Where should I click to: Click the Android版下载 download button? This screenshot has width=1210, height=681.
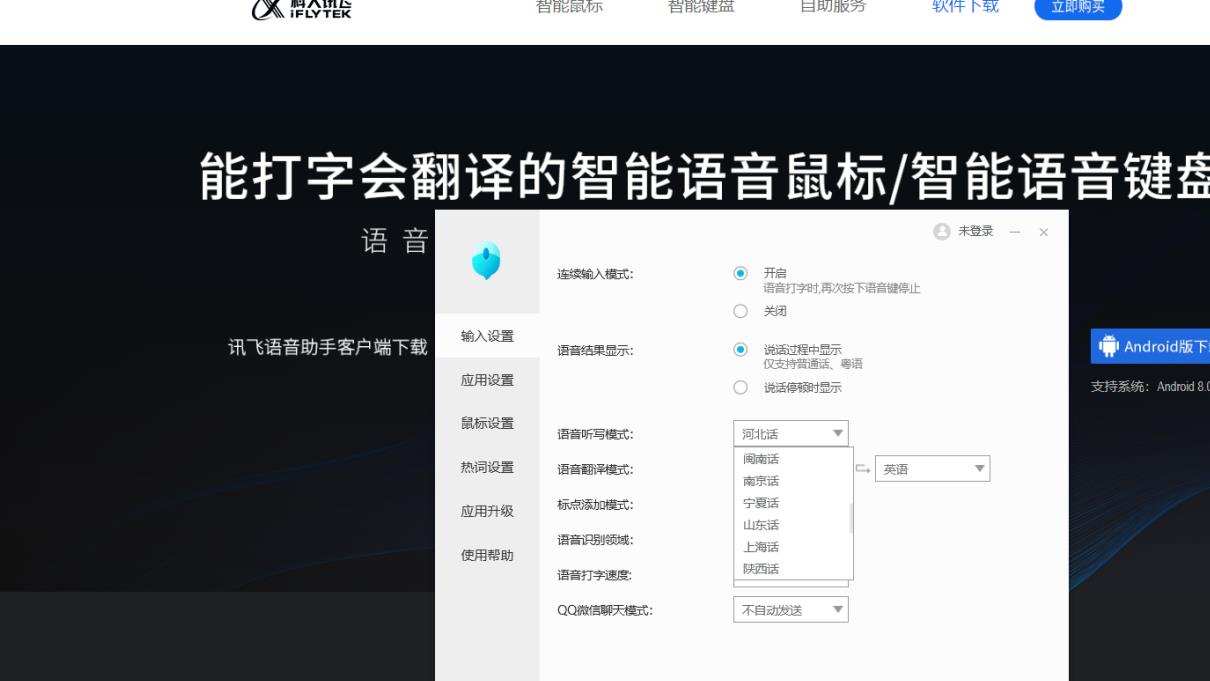pyautogui.click(x=1150, y=347)
